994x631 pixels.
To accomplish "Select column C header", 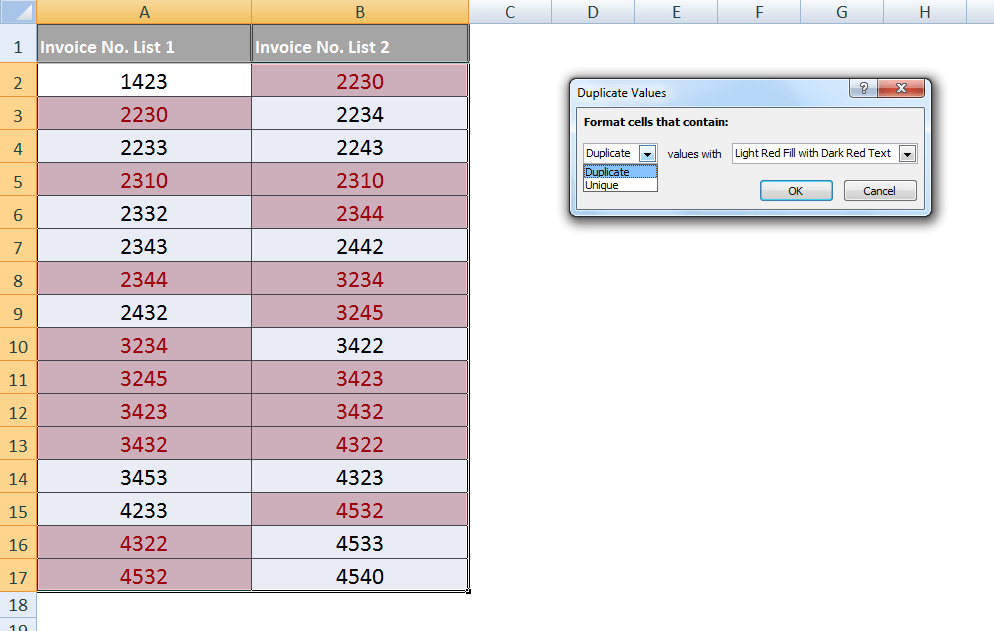I will (510, 12).
